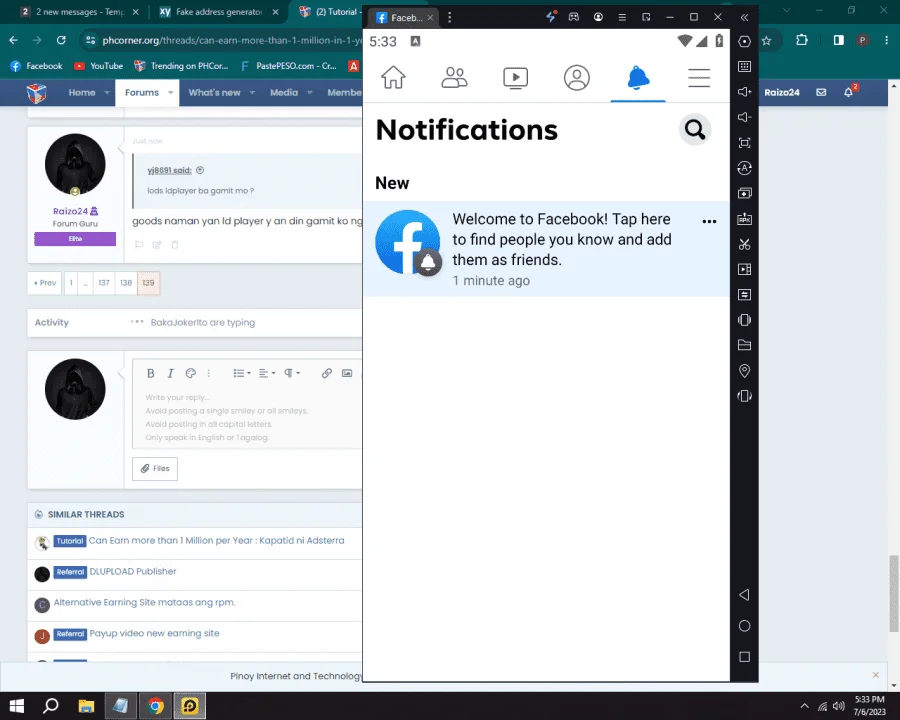
Task: Open the Forums nav tab
Action: (142, 92)
